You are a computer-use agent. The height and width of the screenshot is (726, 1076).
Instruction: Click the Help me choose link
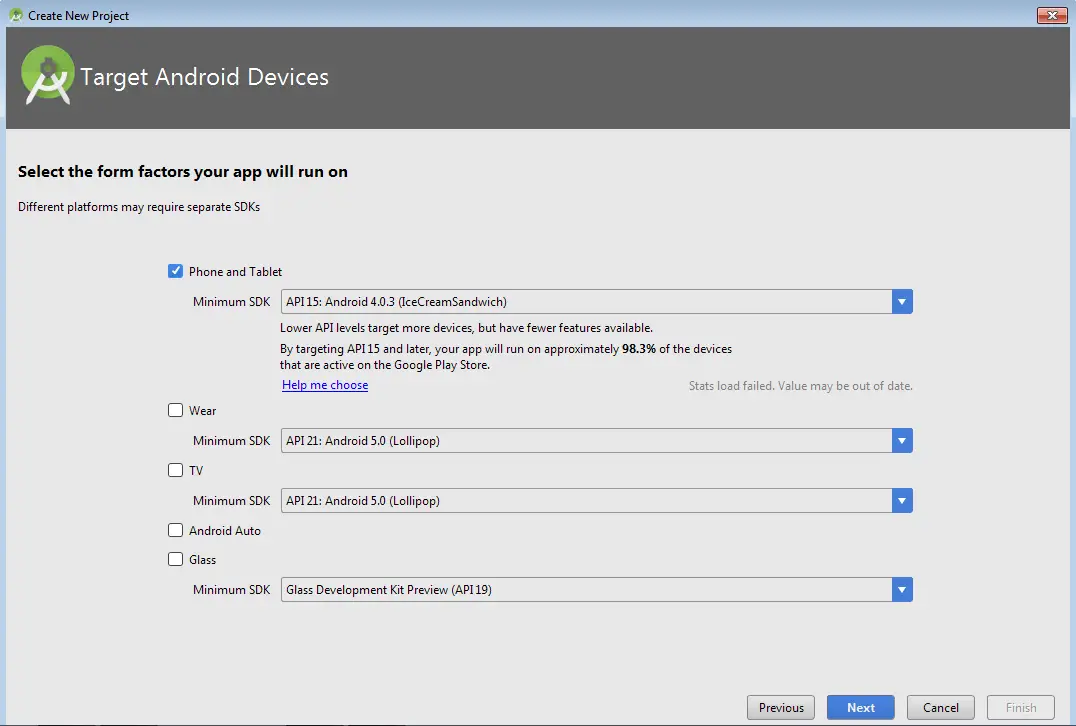[325, 384]
